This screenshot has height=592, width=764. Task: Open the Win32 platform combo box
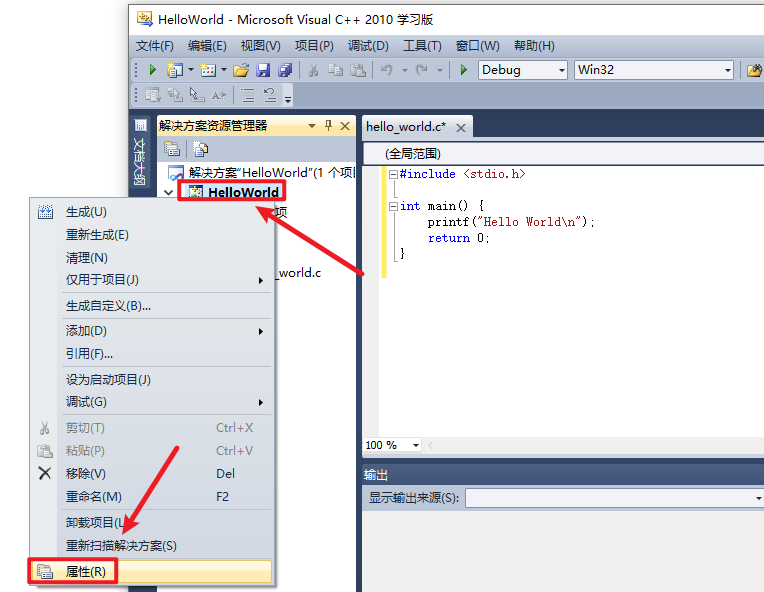tap(654, 70)
